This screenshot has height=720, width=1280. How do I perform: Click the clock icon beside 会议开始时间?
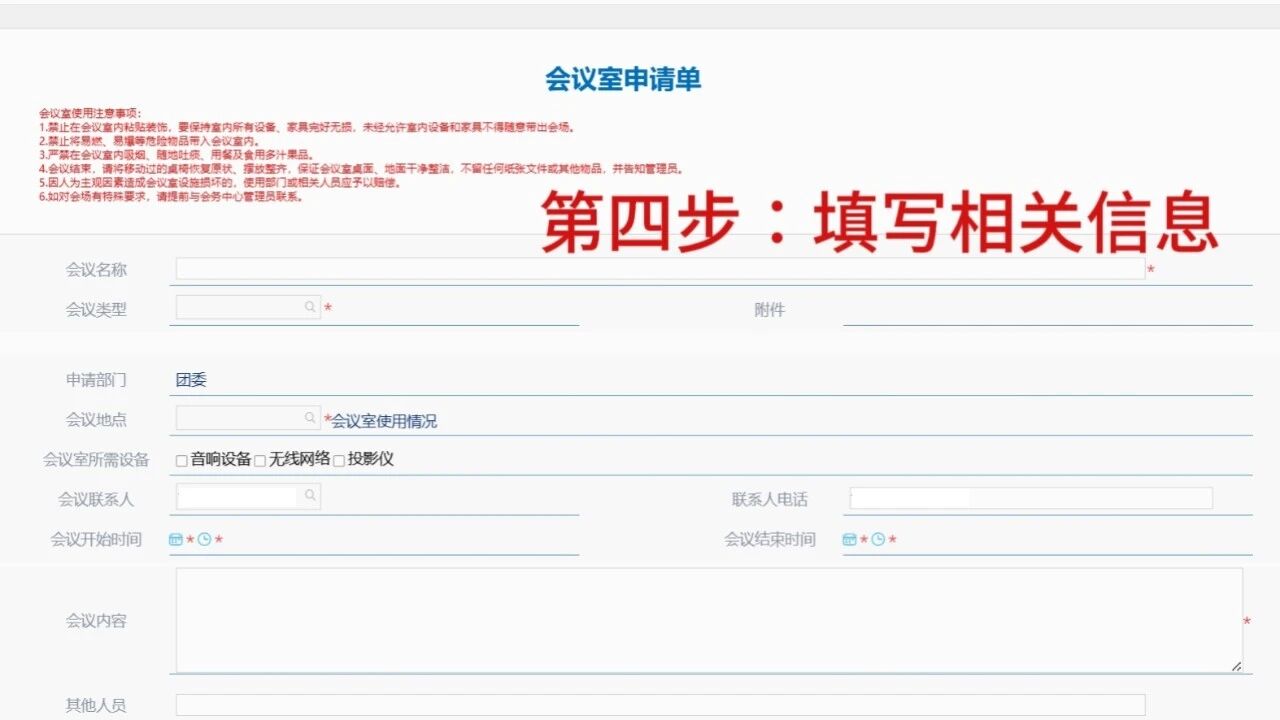pyautogui.click(x=203, y=539)
